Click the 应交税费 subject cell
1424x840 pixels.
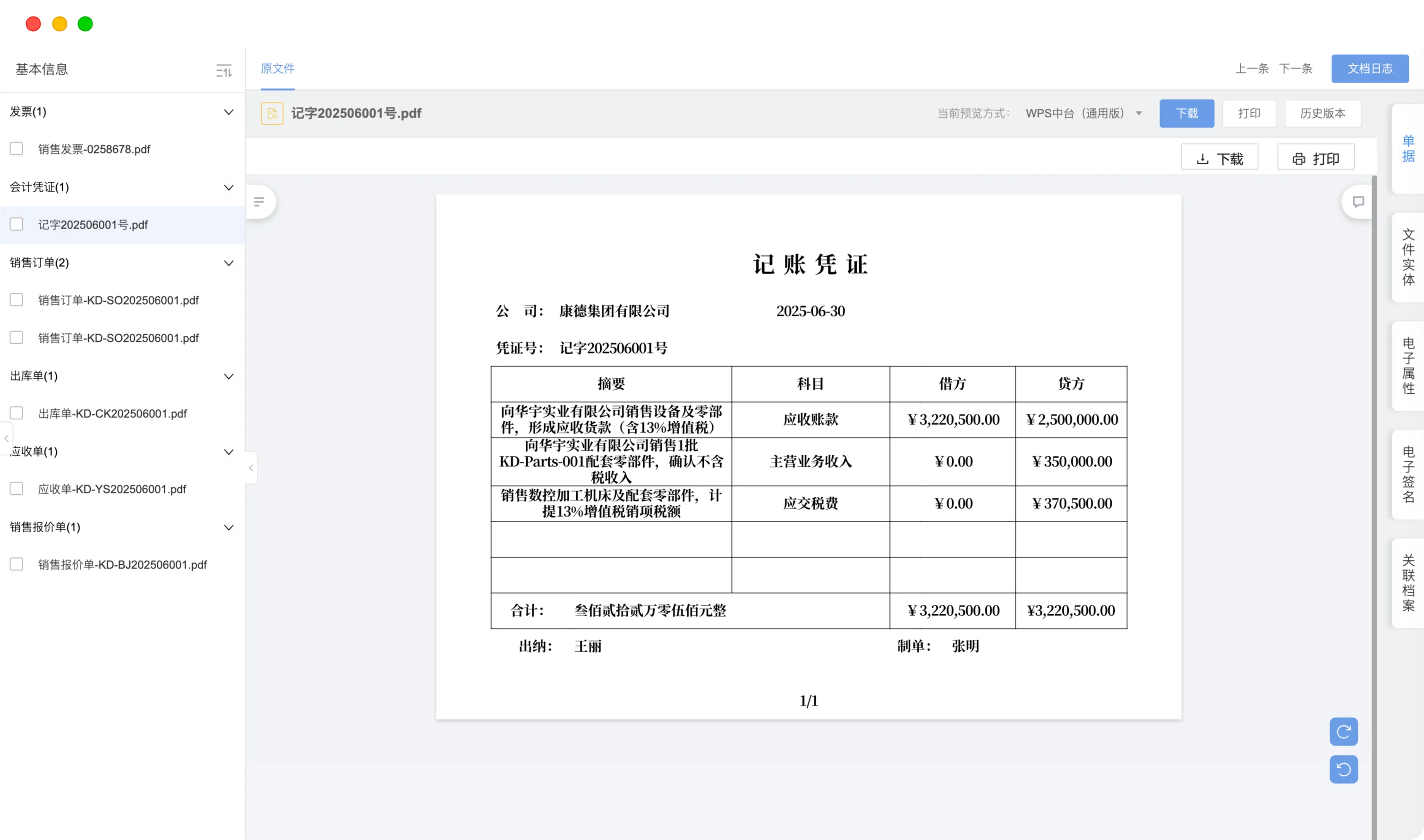(x=810, y=503)
